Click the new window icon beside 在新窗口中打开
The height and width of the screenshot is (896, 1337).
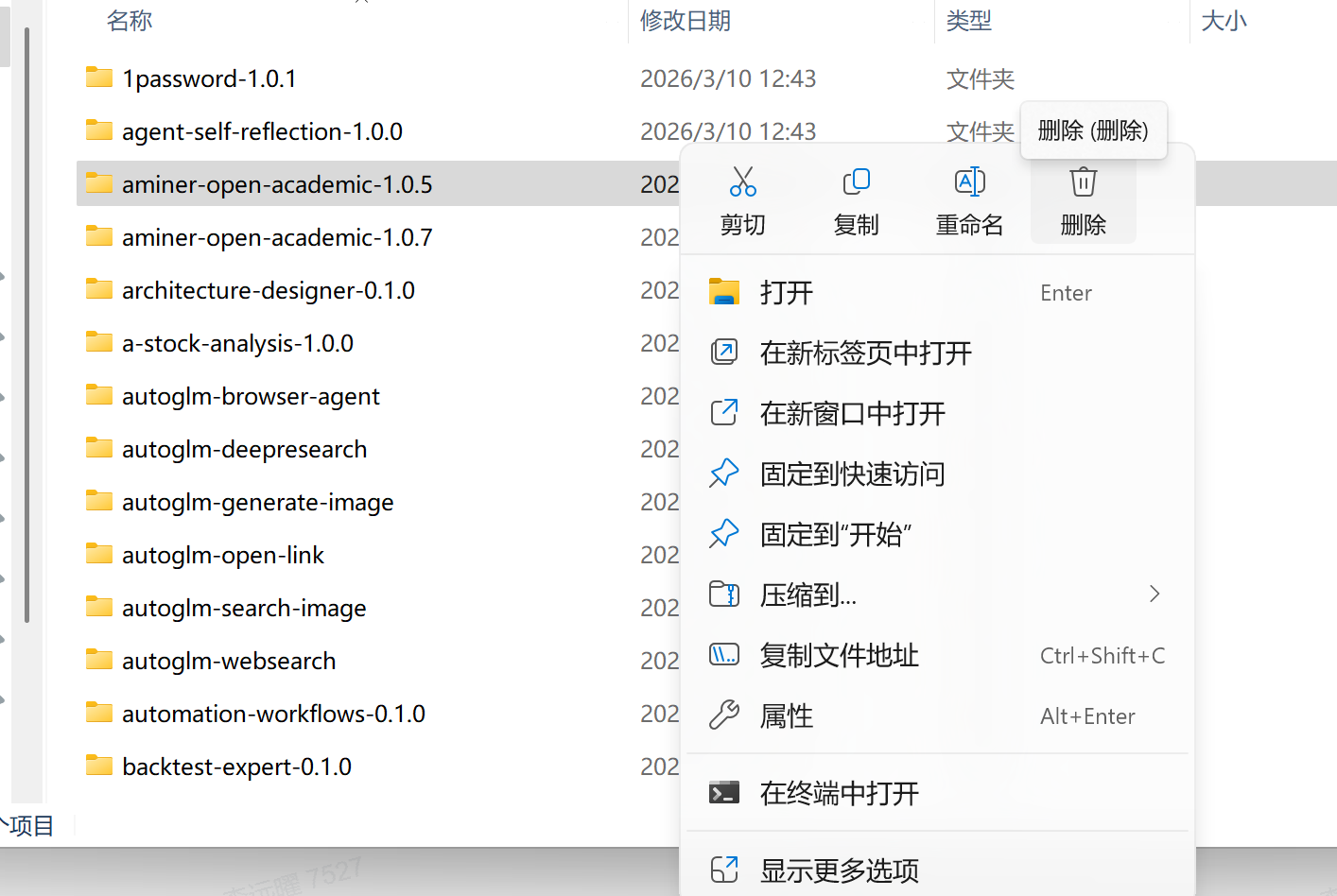click(724, 413)
